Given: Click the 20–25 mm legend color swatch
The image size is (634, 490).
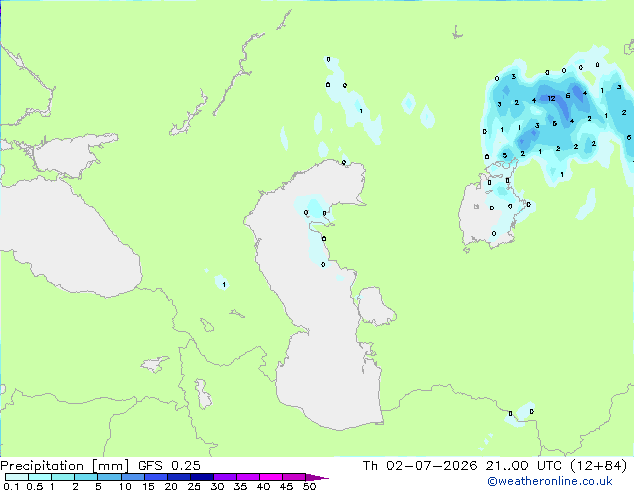Looking at the screenshot, I should (179, 477).
